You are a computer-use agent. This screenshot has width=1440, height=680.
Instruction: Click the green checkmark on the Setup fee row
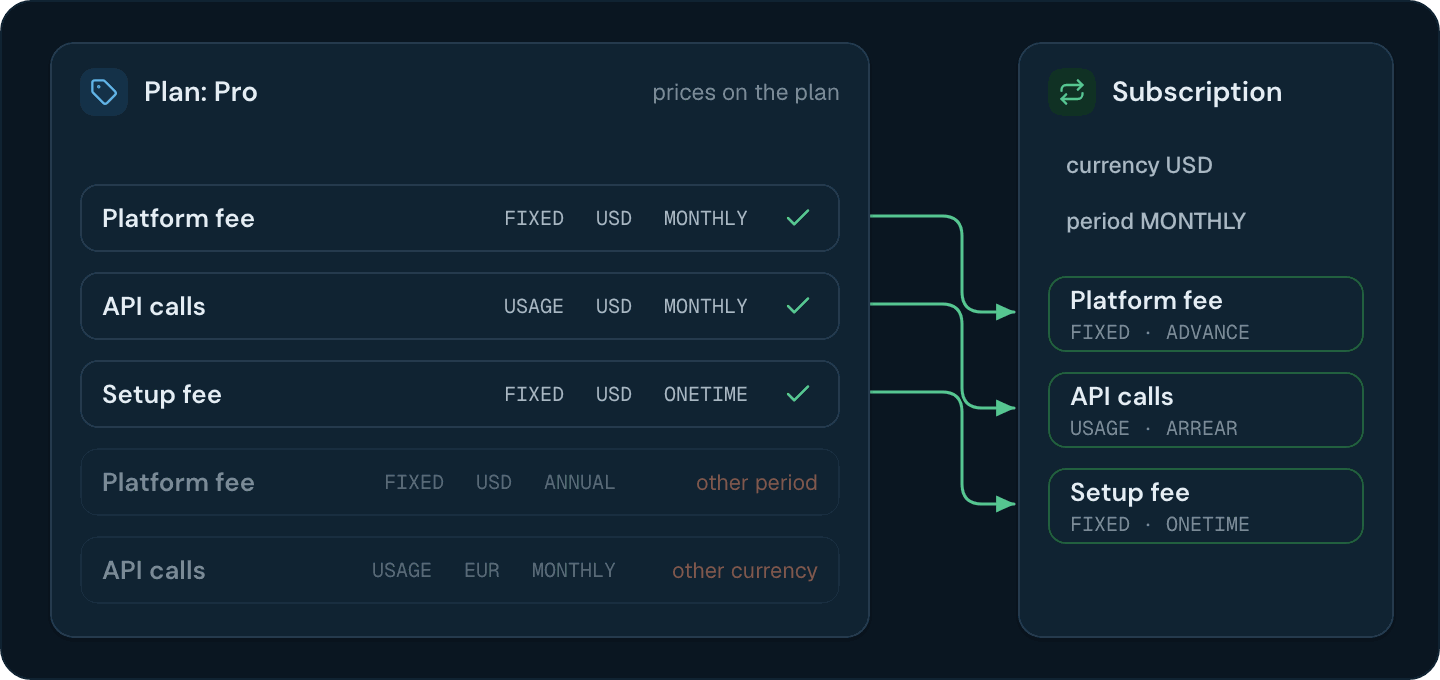click(x=798, y=394)
